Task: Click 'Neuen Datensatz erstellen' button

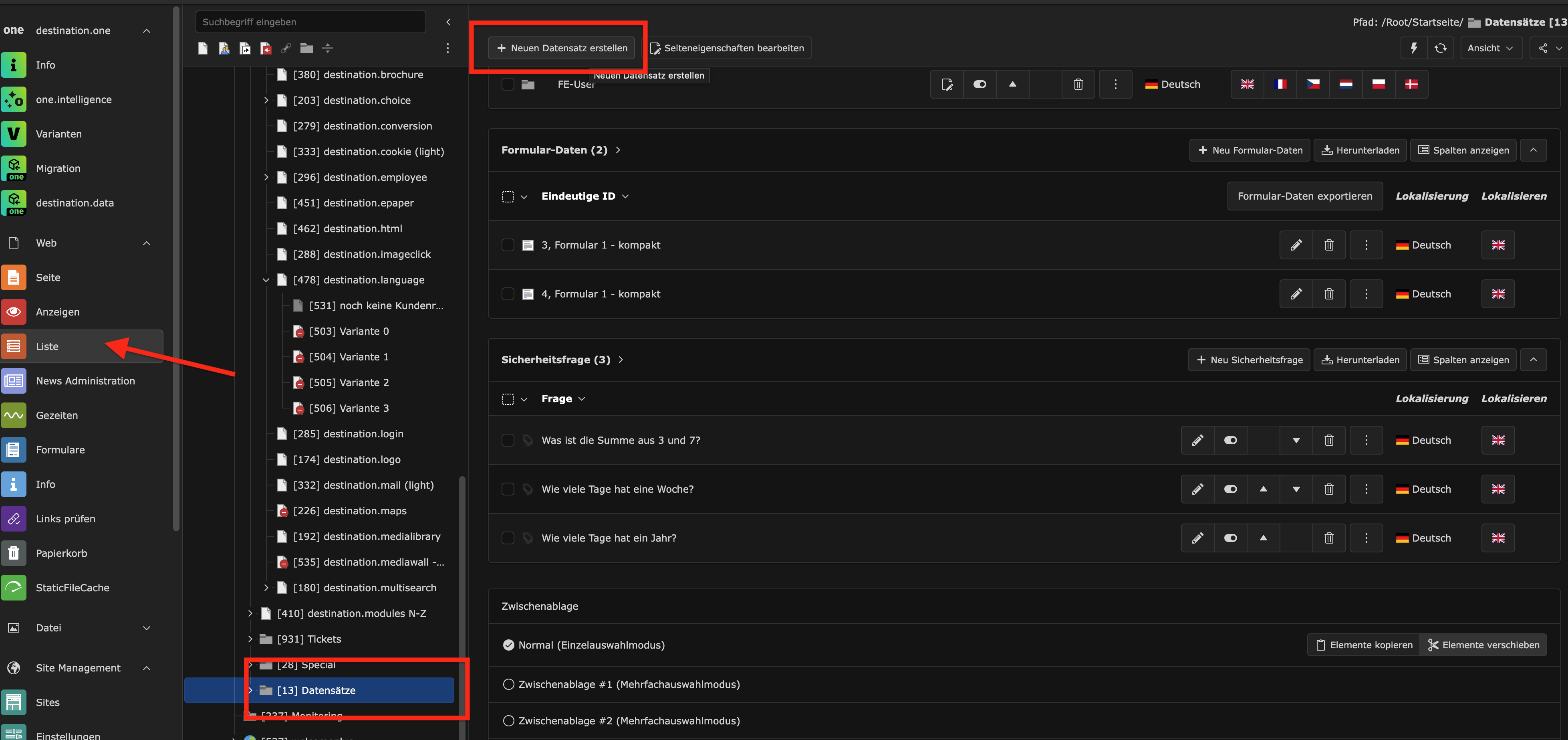Action: click(x=561, y=48)
